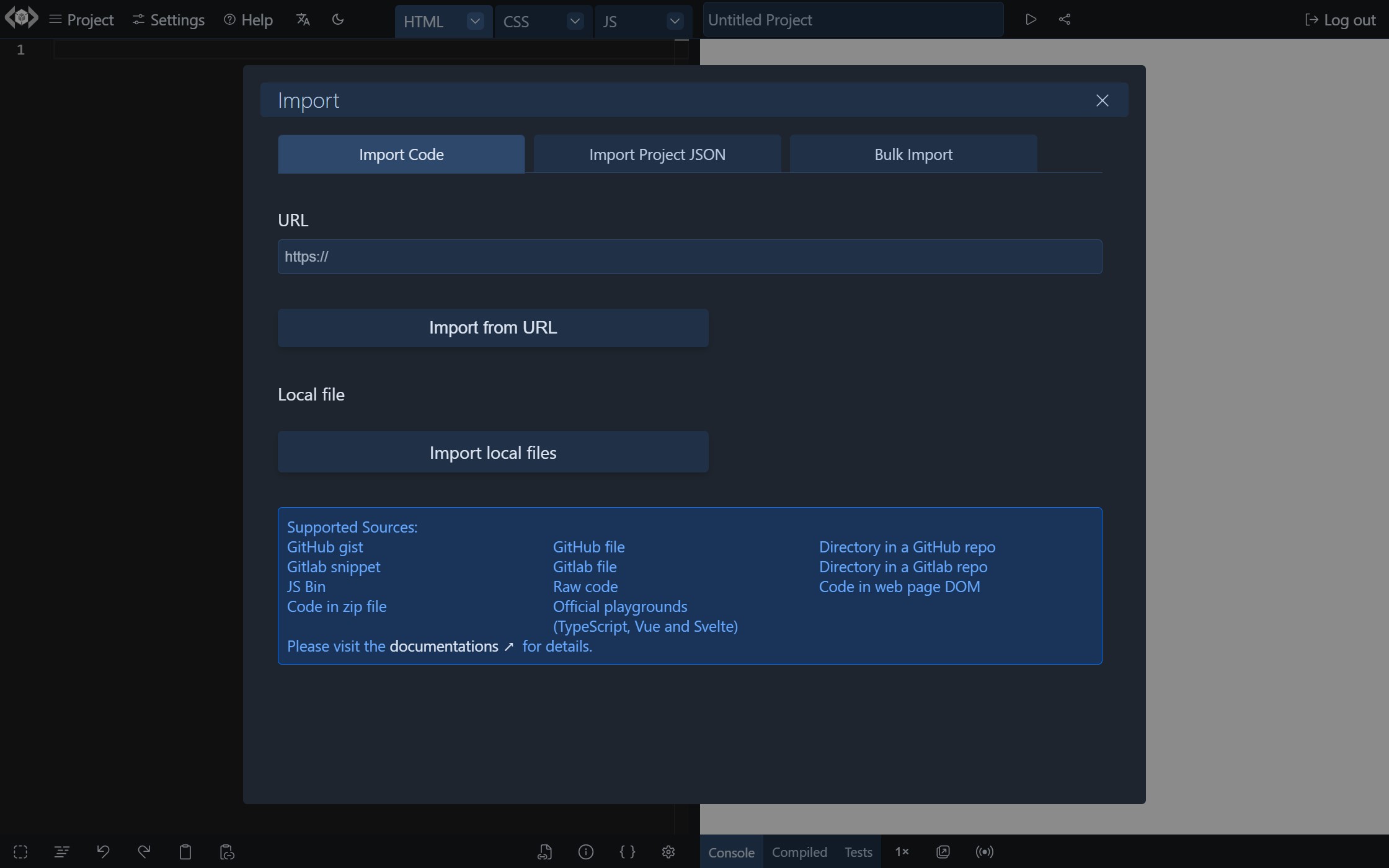Switch to Bulk Import tab
The height and width of the screenshot is (868, 1389).
point(912,154)
